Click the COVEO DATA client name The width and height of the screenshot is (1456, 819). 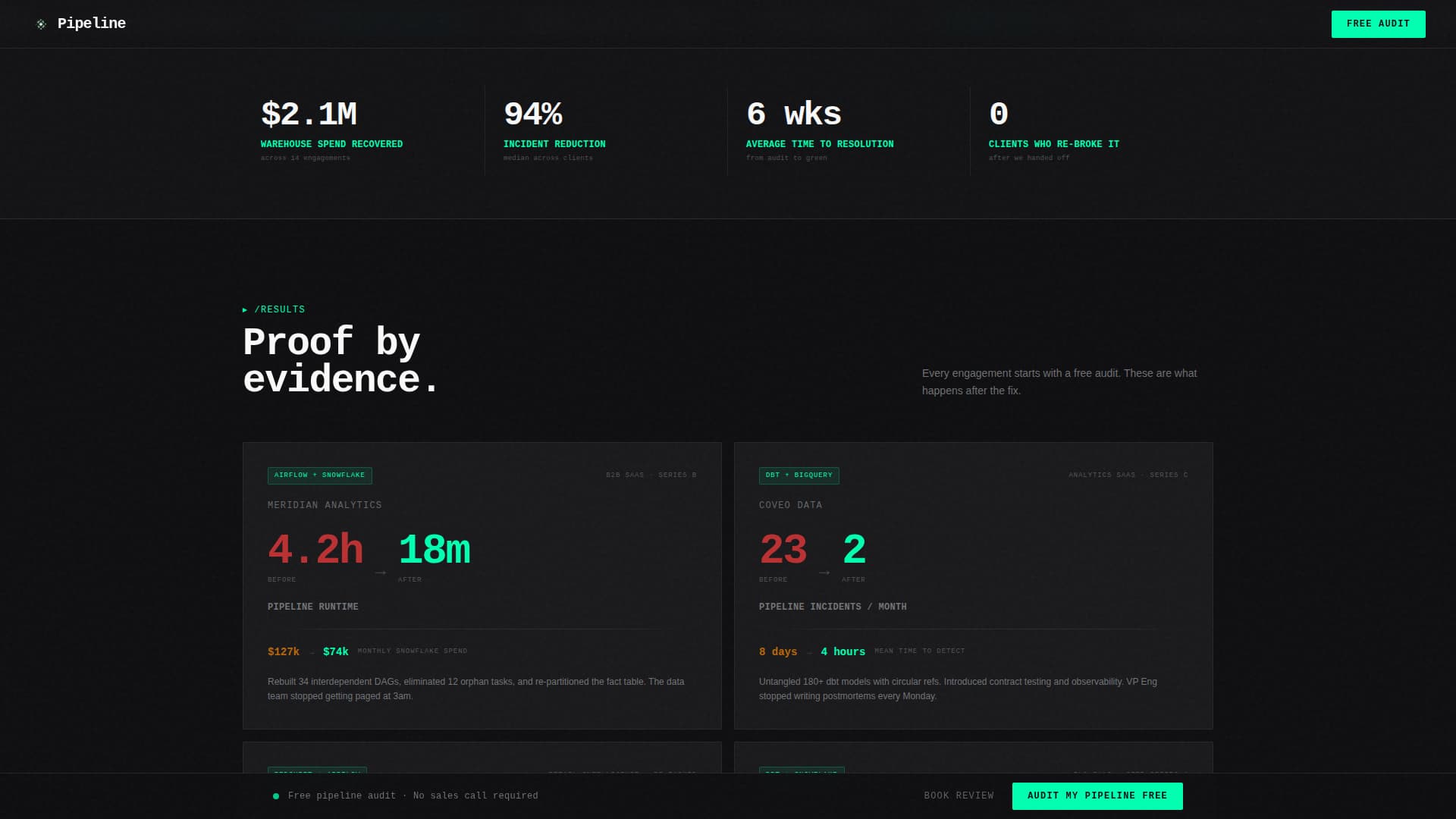[x=790, y=505]
